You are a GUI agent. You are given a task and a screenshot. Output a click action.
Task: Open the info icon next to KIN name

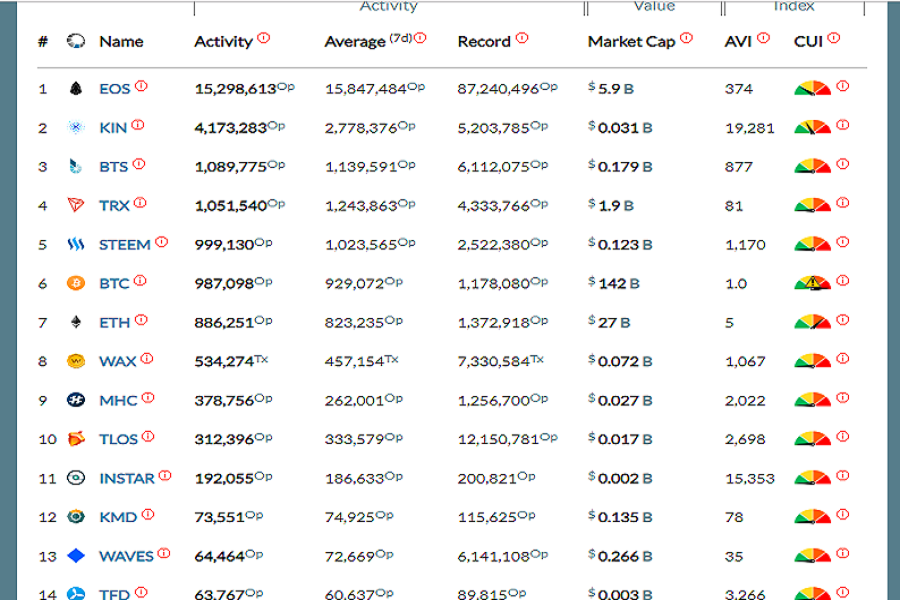[138, 125]
